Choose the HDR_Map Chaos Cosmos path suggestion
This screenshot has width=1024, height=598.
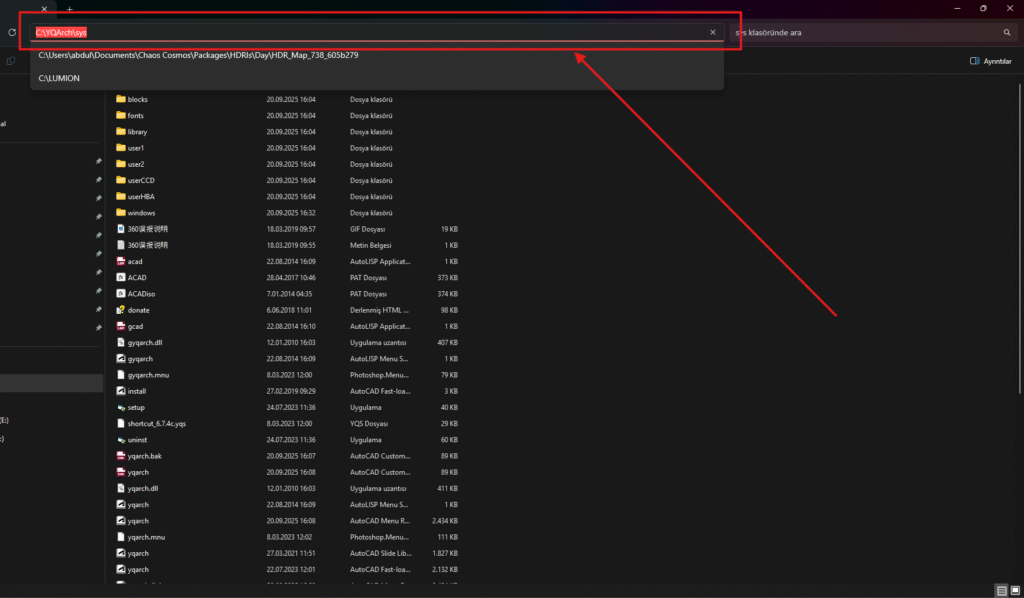pos(198,55)
